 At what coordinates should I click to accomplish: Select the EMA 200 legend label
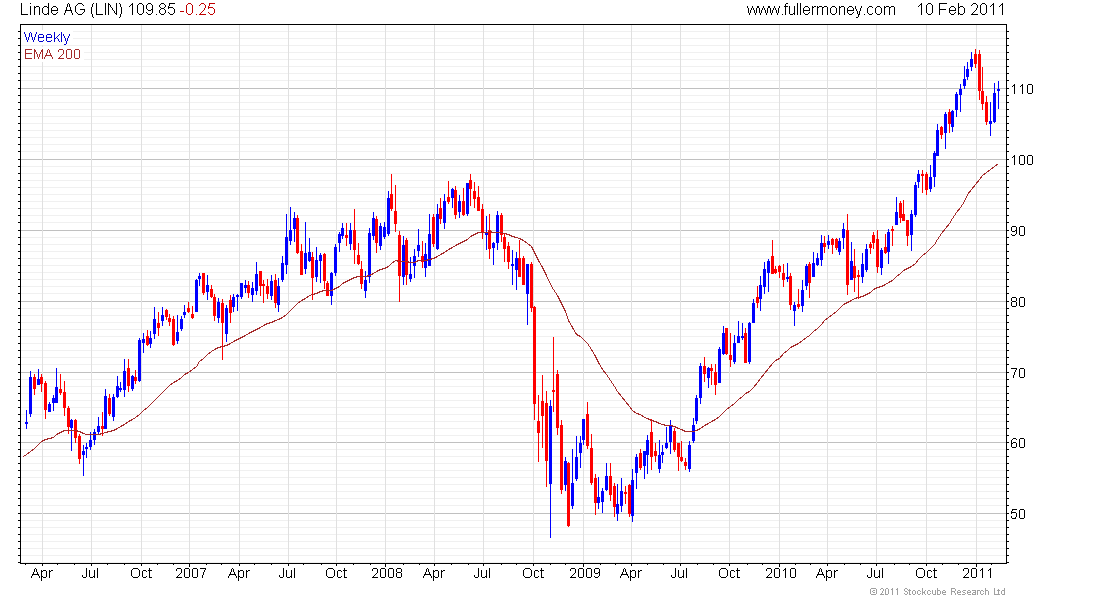pos(53,54)
